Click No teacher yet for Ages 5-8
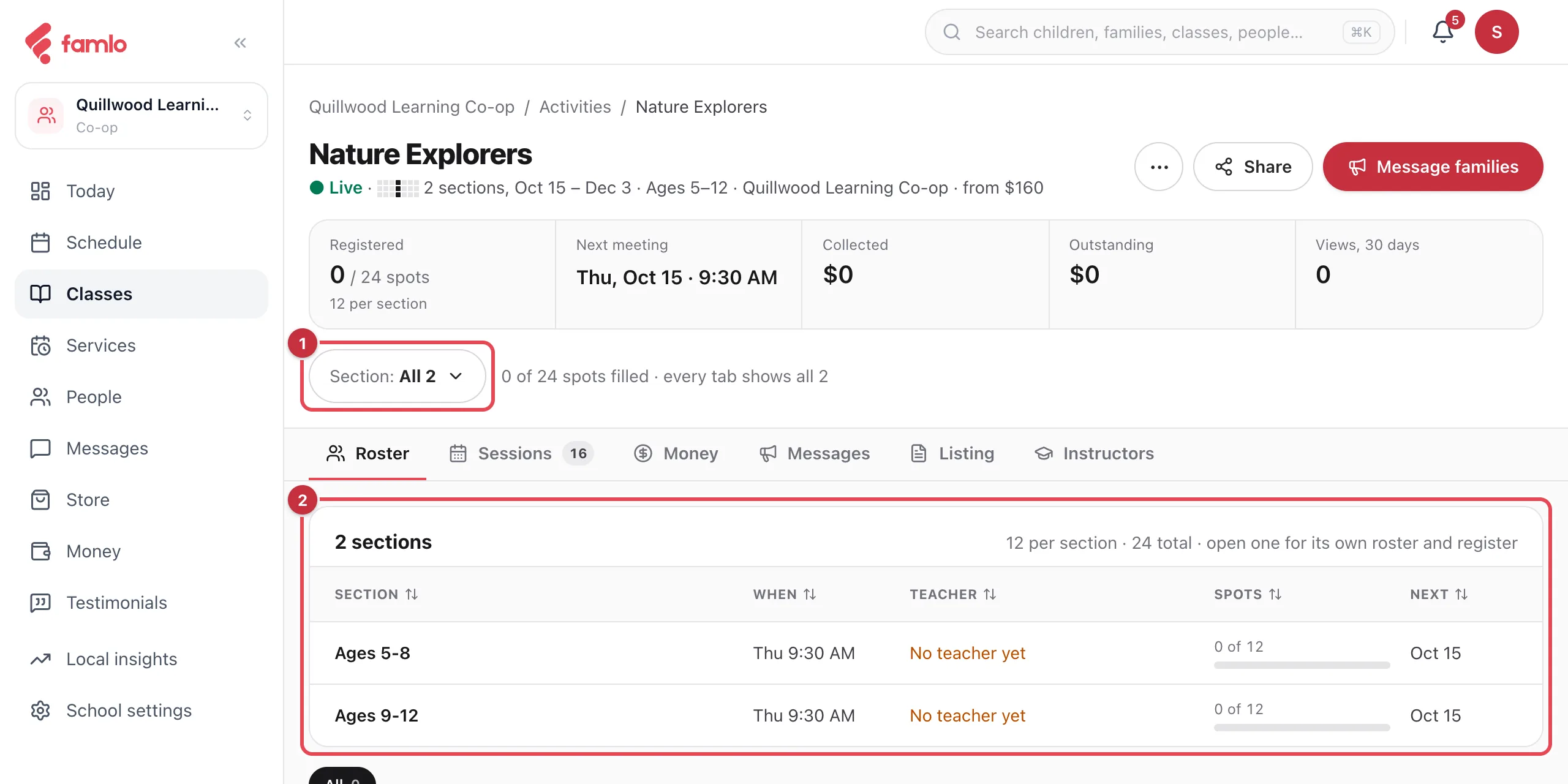The width and height of the screenshot is (1568, 784). pos(967,653)
